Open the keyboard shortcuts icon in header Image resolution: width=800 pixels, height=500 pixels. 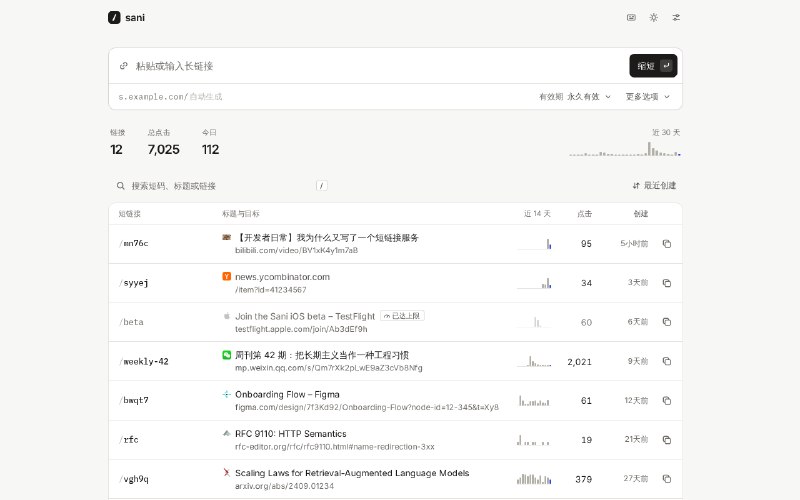pos(631,17)
